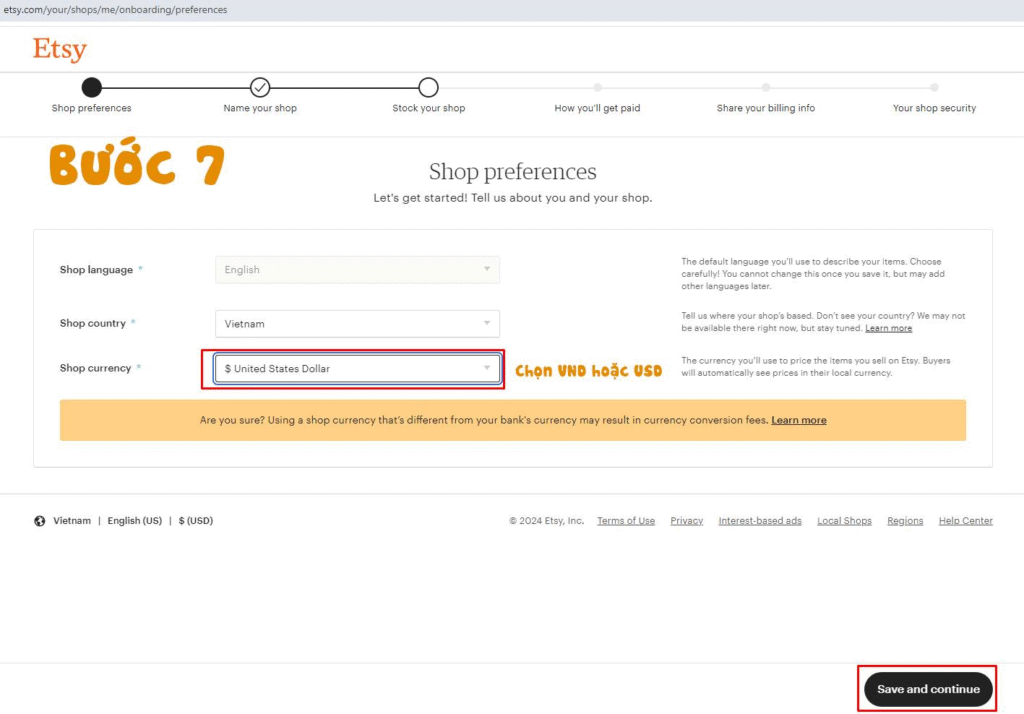The width and height of the screenshot is (1024, 714).
Task: Open Learn more link in yellow warning
Action: [798, 420]
